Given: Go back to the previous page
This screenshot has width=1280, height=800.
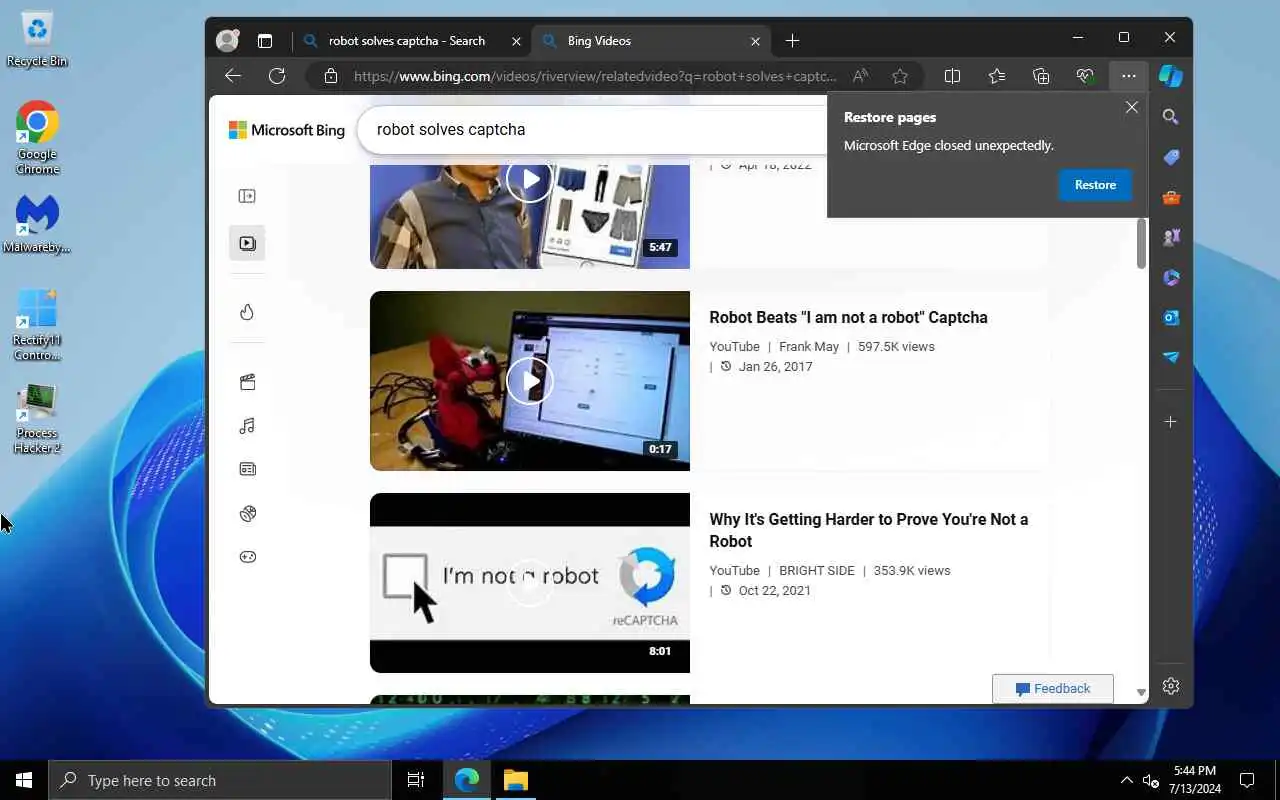Looking at the screenshot, I should [x=233, y=76].
